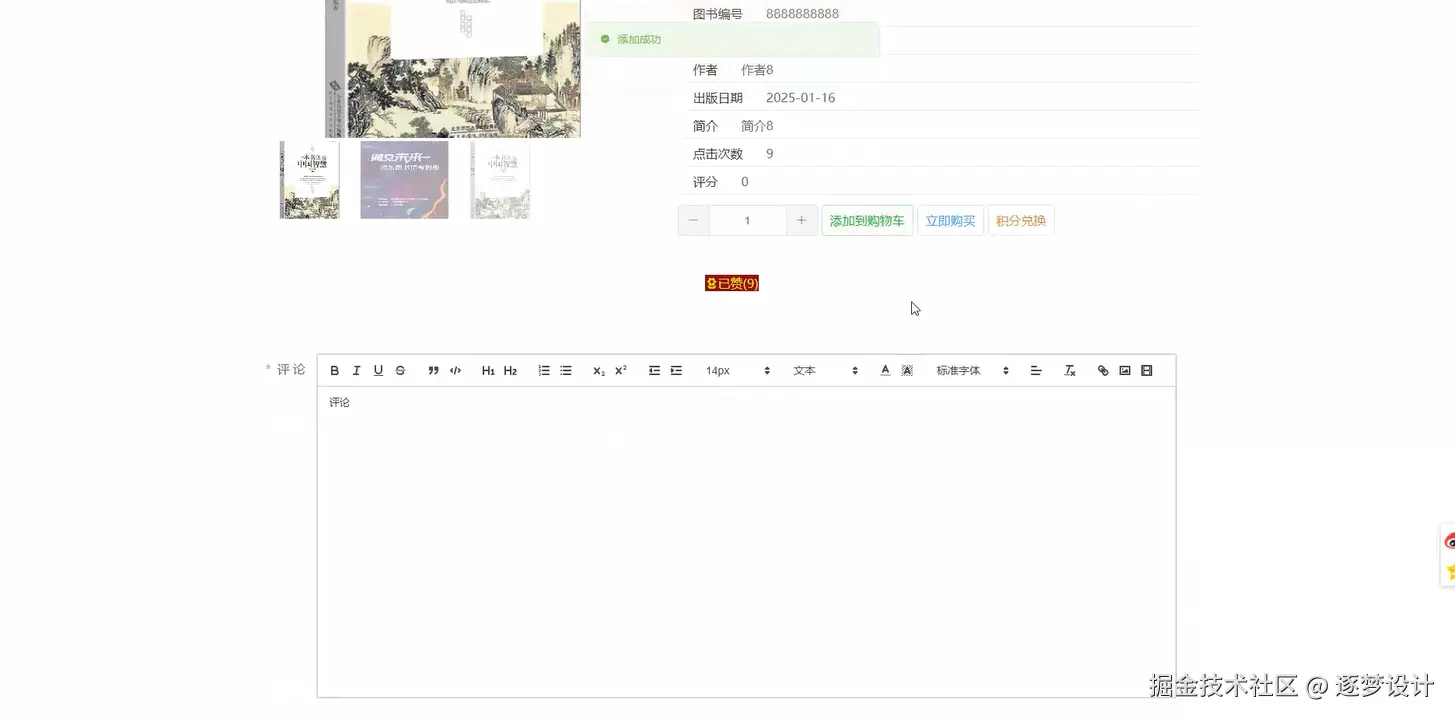Screen dimensions: 1455x720
Task: Clear text formatting with the Tx icon
Action: 1069,370
